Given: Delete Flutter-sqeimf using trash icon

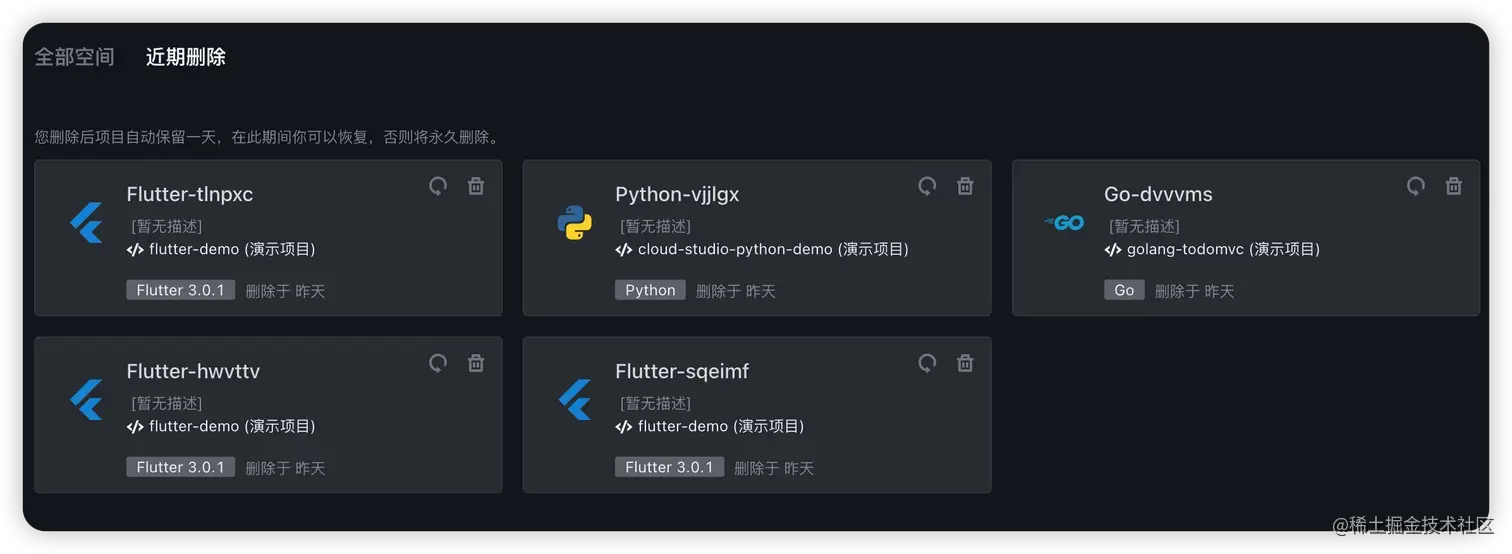Looking at the screenshot, I should 965,363.
